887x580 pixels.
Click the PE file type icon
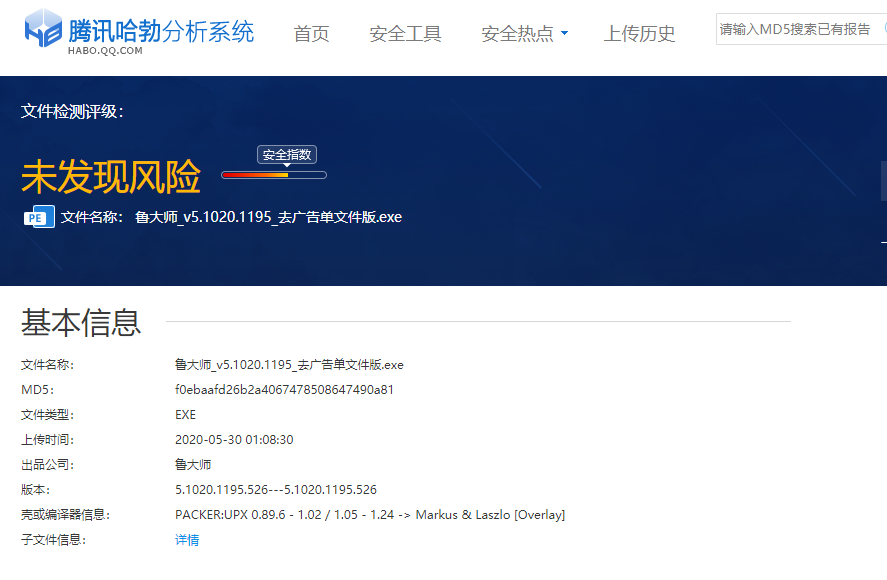(x=39, y=217)
